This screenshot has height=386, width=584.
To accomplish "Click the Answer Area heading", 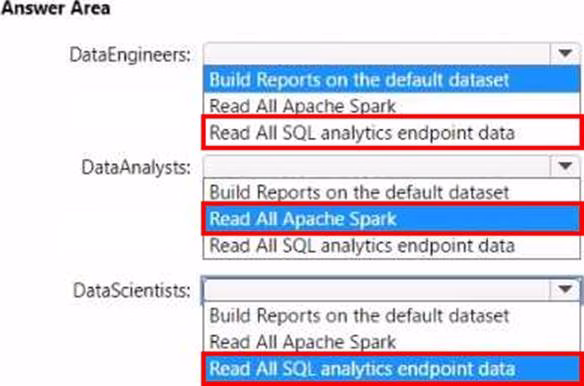I will [55, 7].
